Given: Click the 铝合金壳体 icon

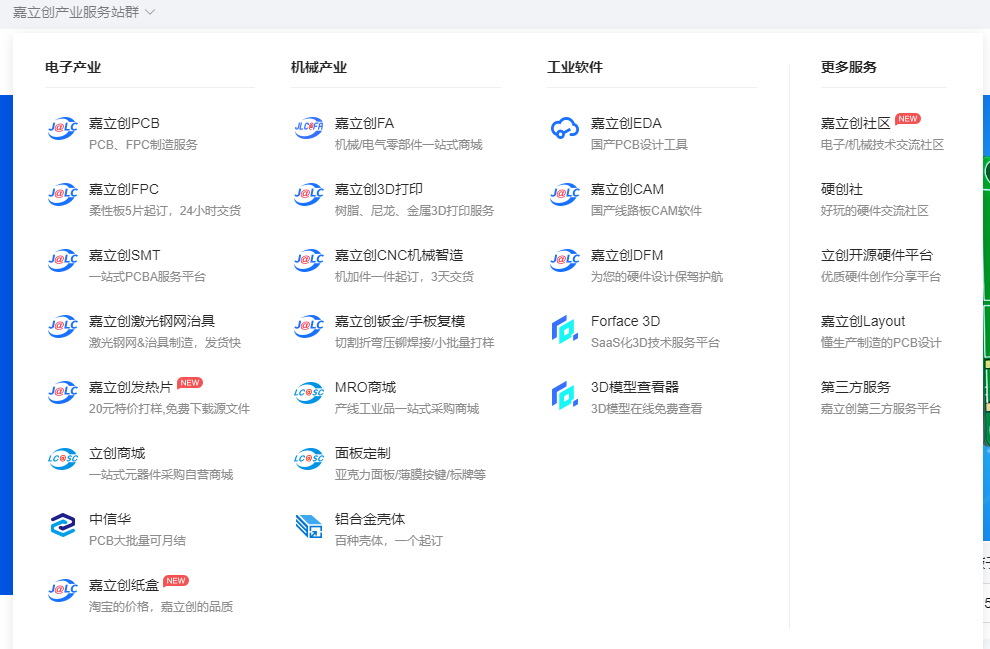Looking at the screenshot, I should click(x=309, y=524).
